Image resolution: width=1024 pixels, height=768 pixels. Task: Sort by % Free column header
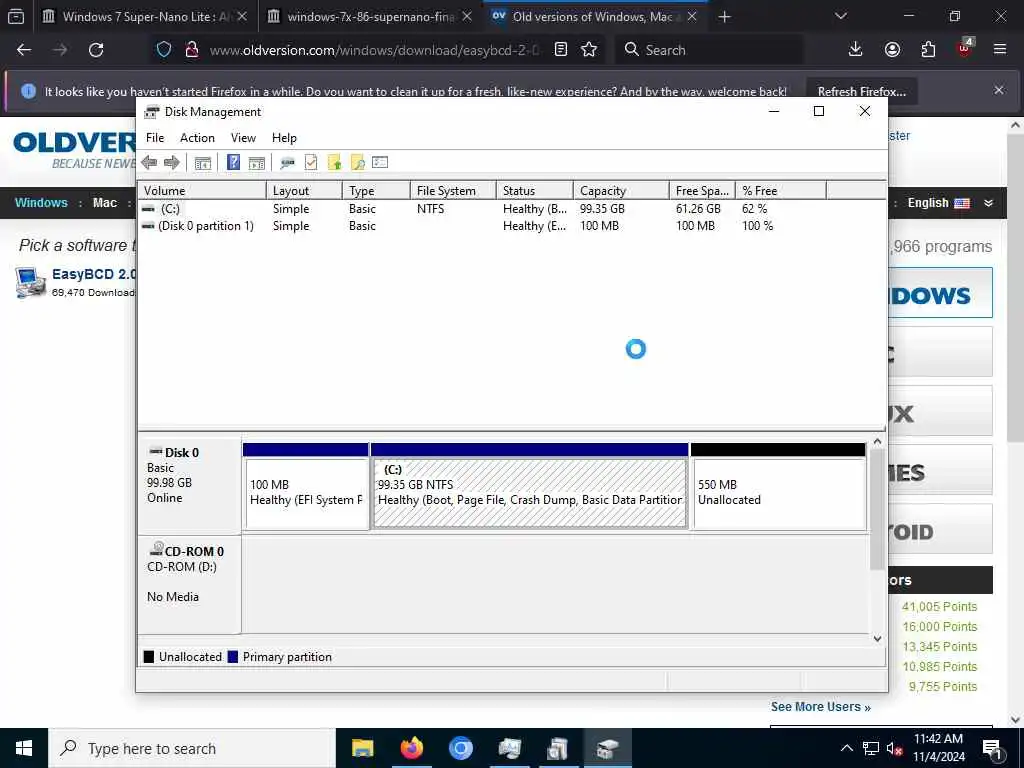(781, 191)
